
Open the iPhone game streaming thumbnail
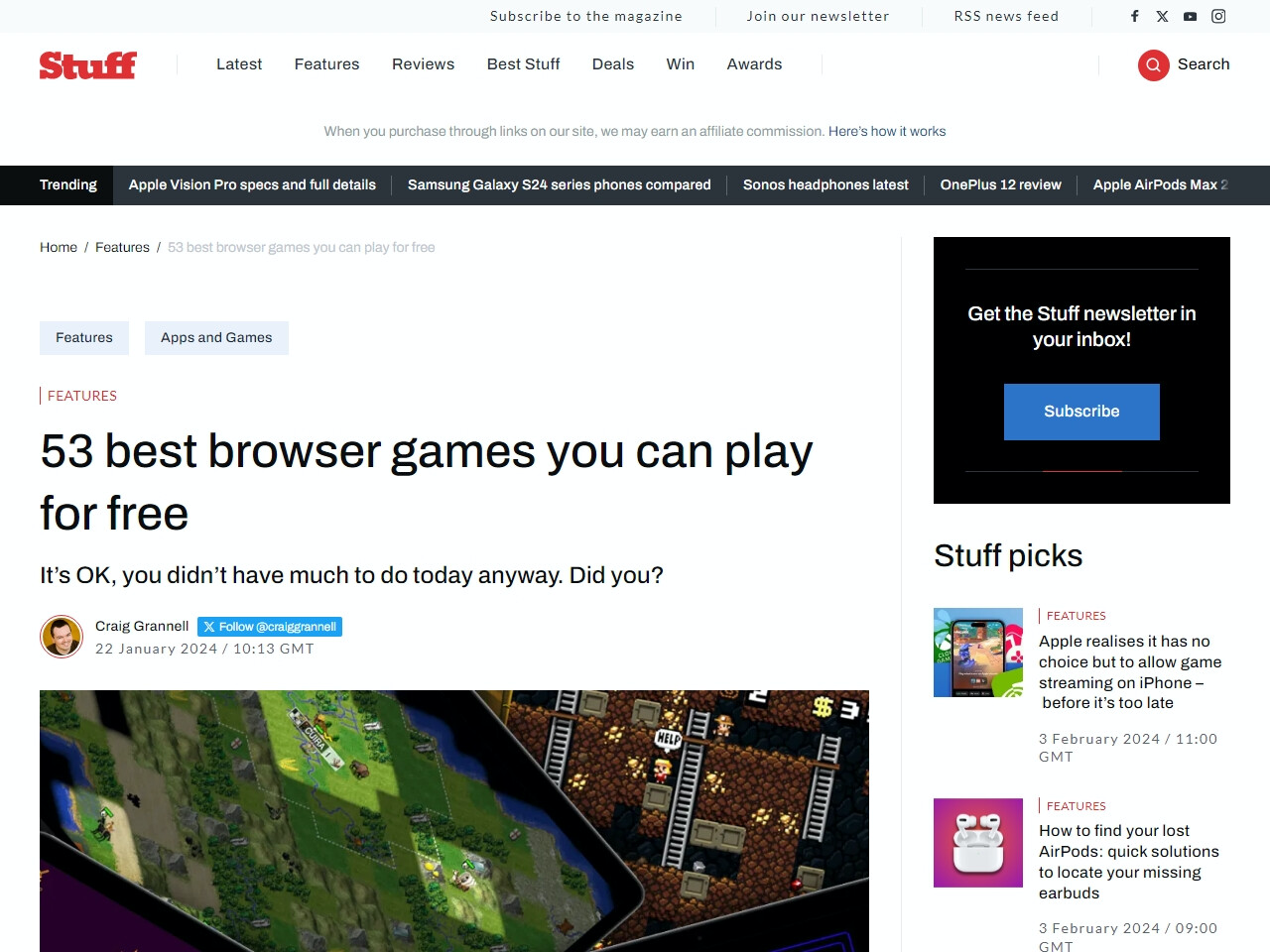(978, 653)
